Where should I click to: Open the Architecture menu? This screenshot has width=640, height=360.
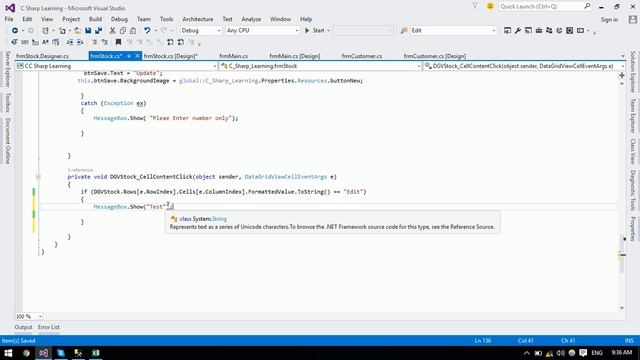(x=198, y=19)
